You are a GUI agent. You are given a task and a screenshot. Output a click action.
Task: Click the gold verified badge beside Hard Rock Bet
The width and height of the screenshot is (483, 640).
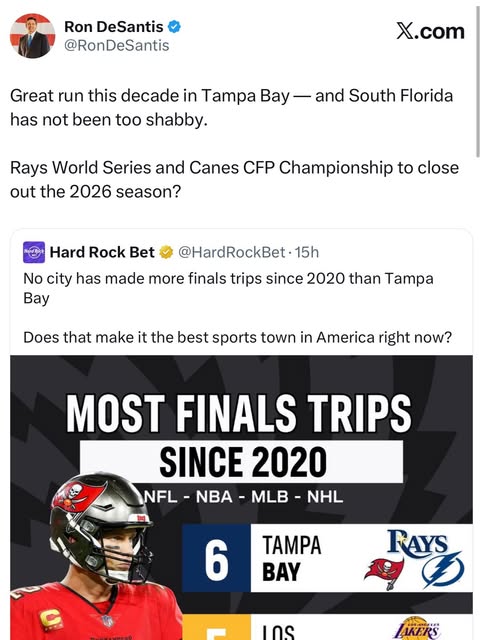click(166, 252)
